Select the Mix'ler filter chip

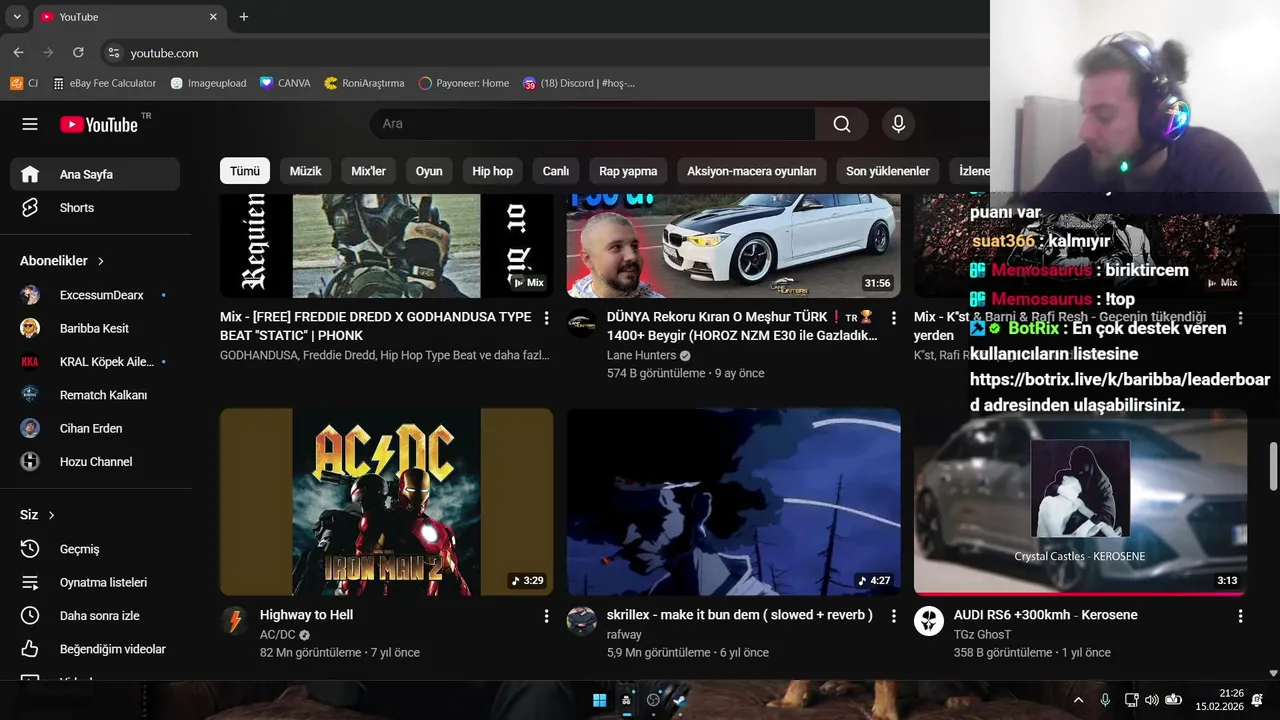click(x=368, y=171)
